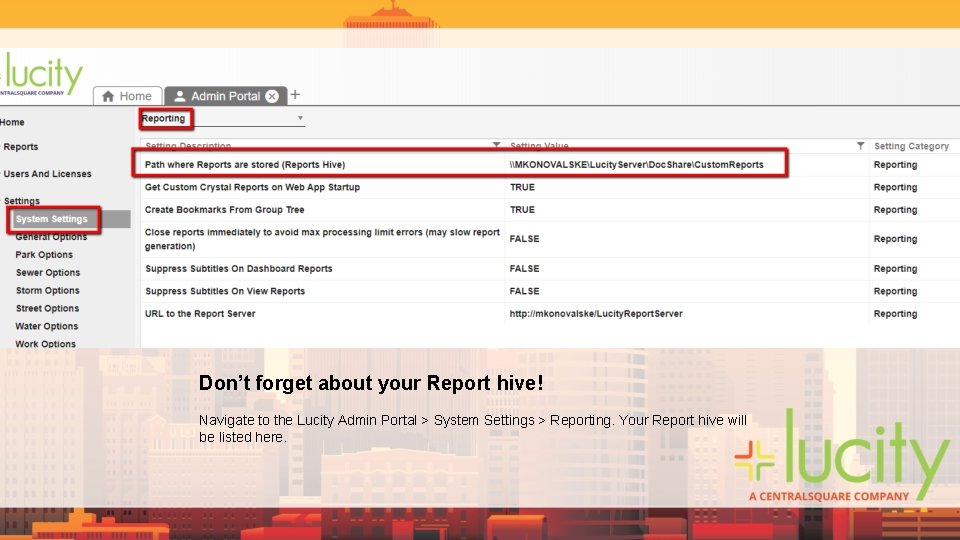Open Storm Options settings
The image size is (960, 540).
(x=48, y=290)
